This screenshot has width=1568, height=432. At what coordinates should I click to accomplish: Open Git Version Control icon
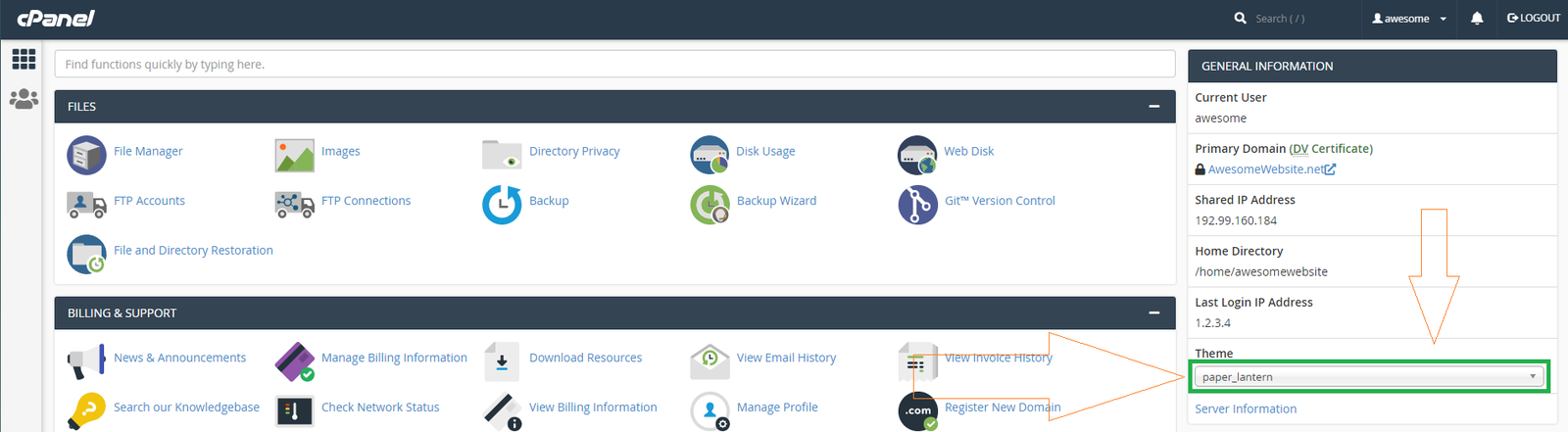point(917,204)
